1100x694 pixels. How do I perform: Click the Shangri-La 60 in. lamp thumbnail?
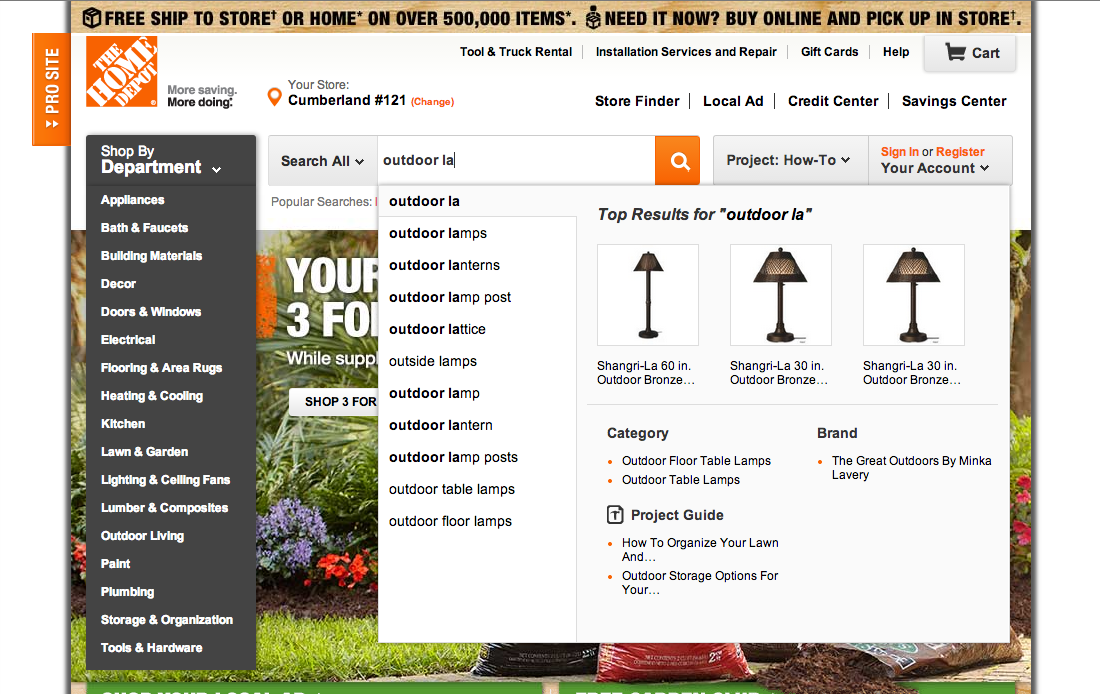[647, 294]
